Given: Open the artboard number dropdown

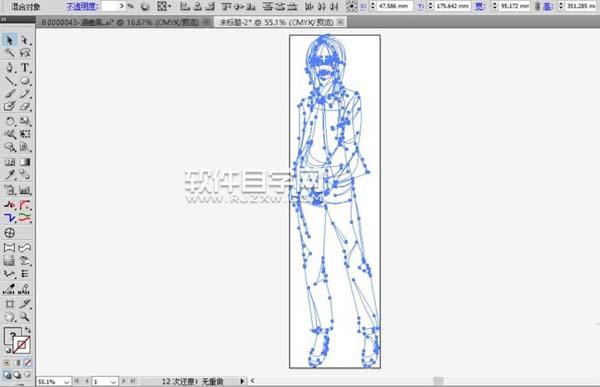Looking at the screenshot, I should pos(105,382).
